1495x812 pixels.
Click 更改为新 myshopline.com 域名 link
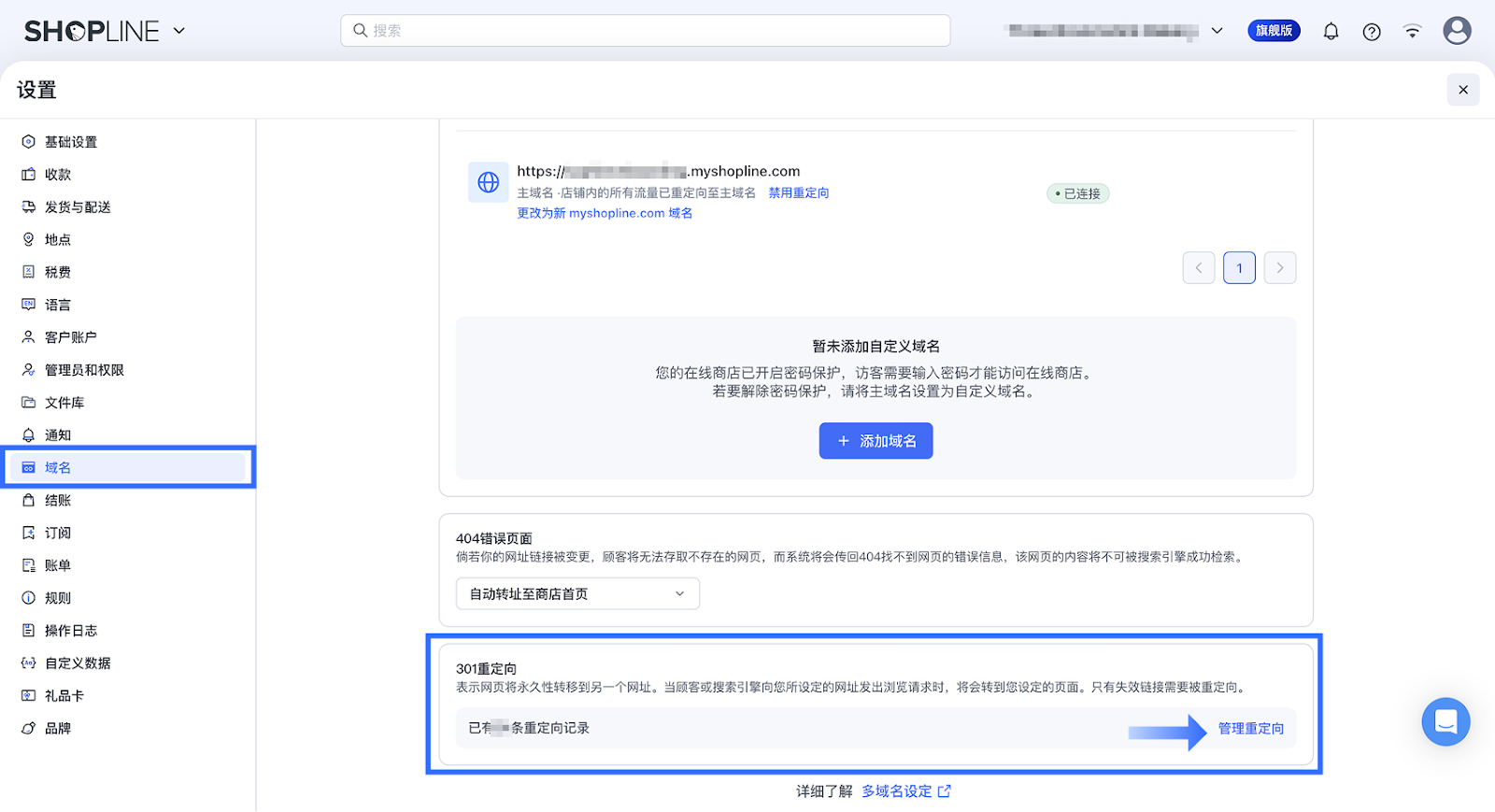click(x=605, y=213)
